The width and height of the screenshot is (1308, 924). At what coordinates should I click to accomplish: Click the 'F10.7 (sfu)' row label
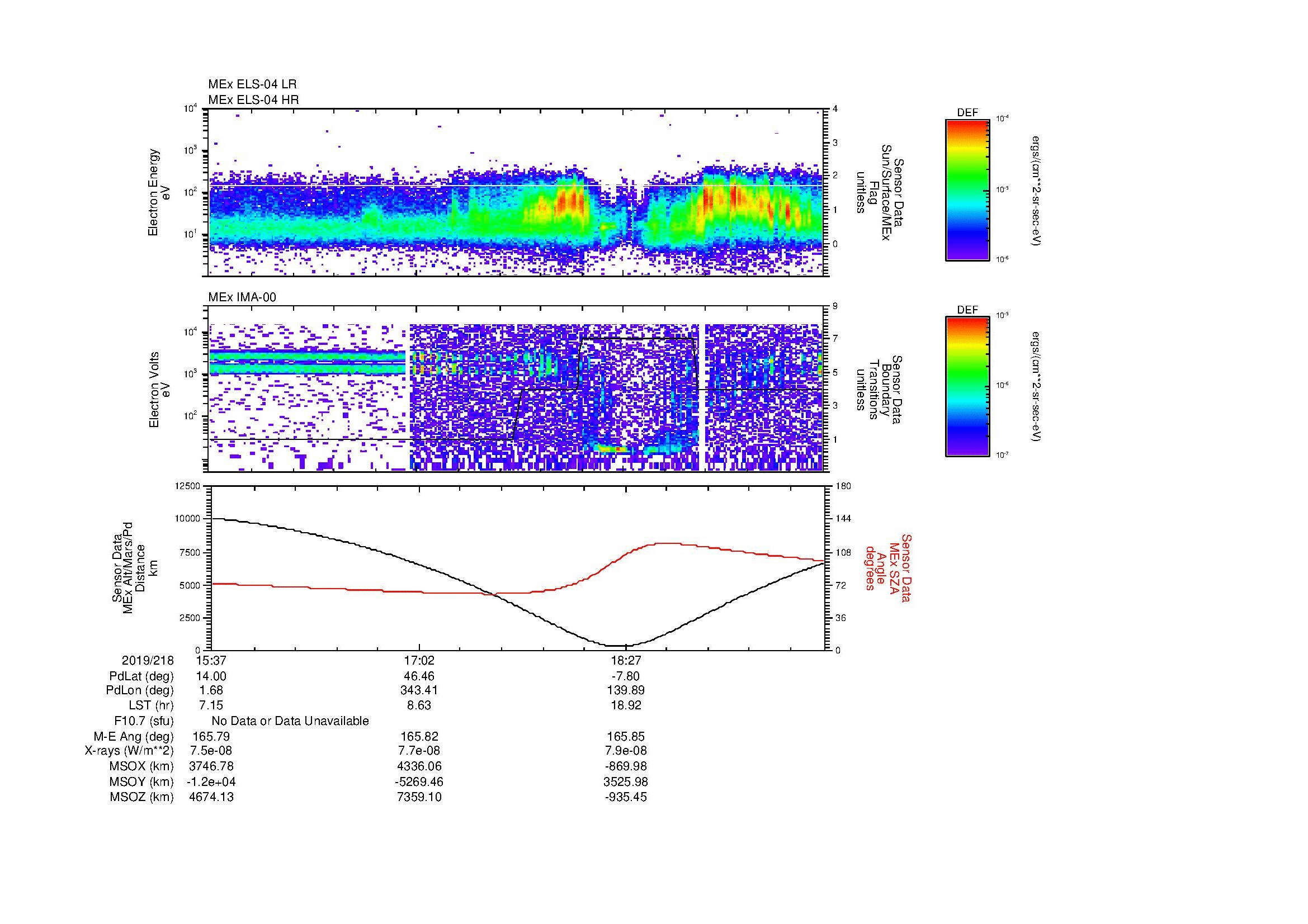[144, 721]
